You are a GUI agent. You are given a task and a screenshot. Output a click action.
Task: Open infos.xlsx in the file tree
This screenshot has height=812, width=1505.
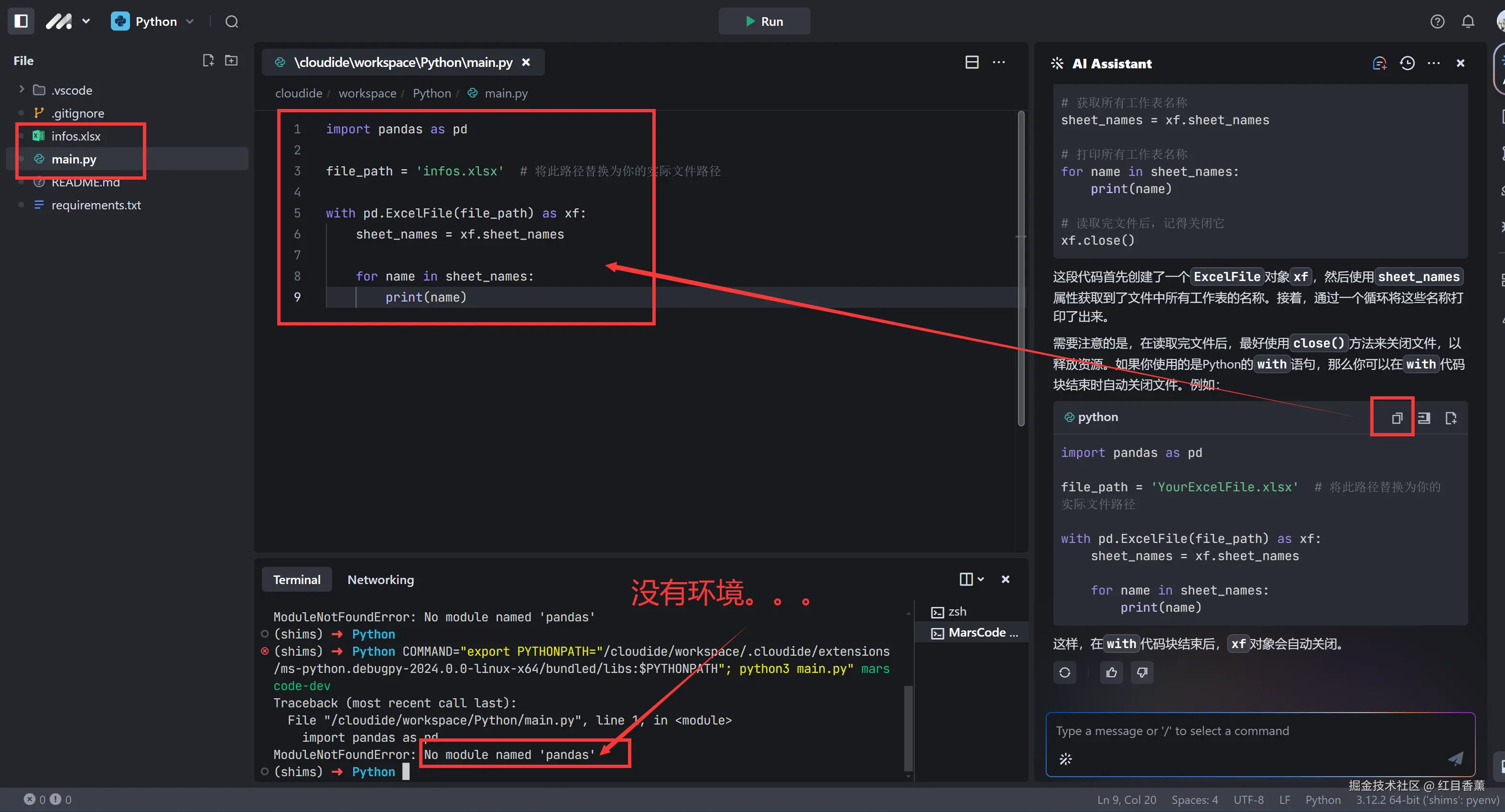pyautogui.click(x=76, y=136)
